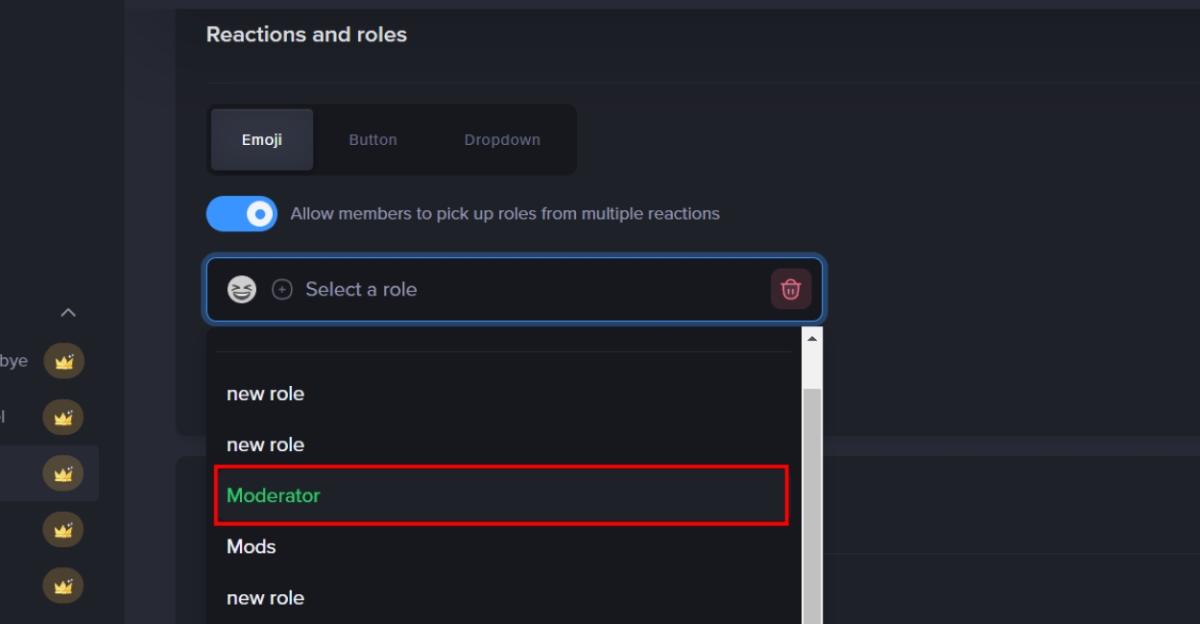Click the plus icon beside the emoji
The height and width of the screenshot is (624, 1200).
(281, 289)
